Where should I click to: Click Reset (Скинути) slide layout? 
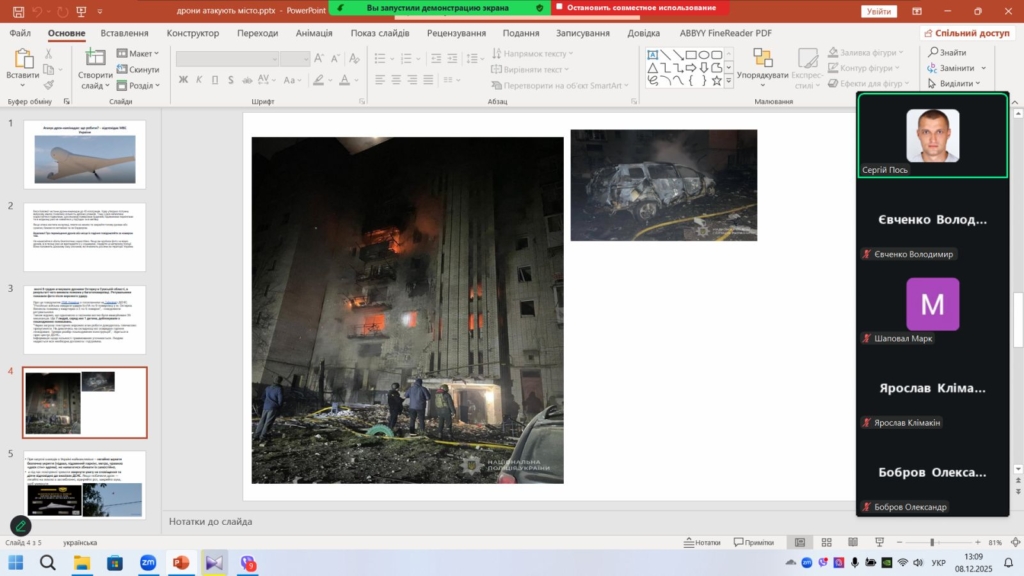coord(138,69)
